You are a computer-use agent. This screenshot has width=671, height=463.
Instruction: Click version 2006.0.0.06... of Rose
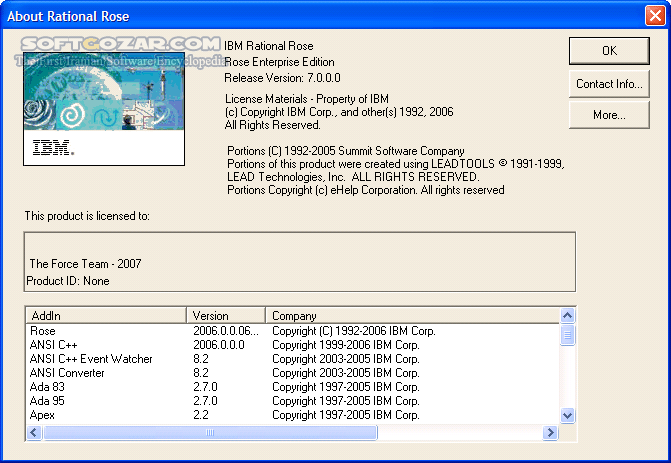click(x=226, y=331)
